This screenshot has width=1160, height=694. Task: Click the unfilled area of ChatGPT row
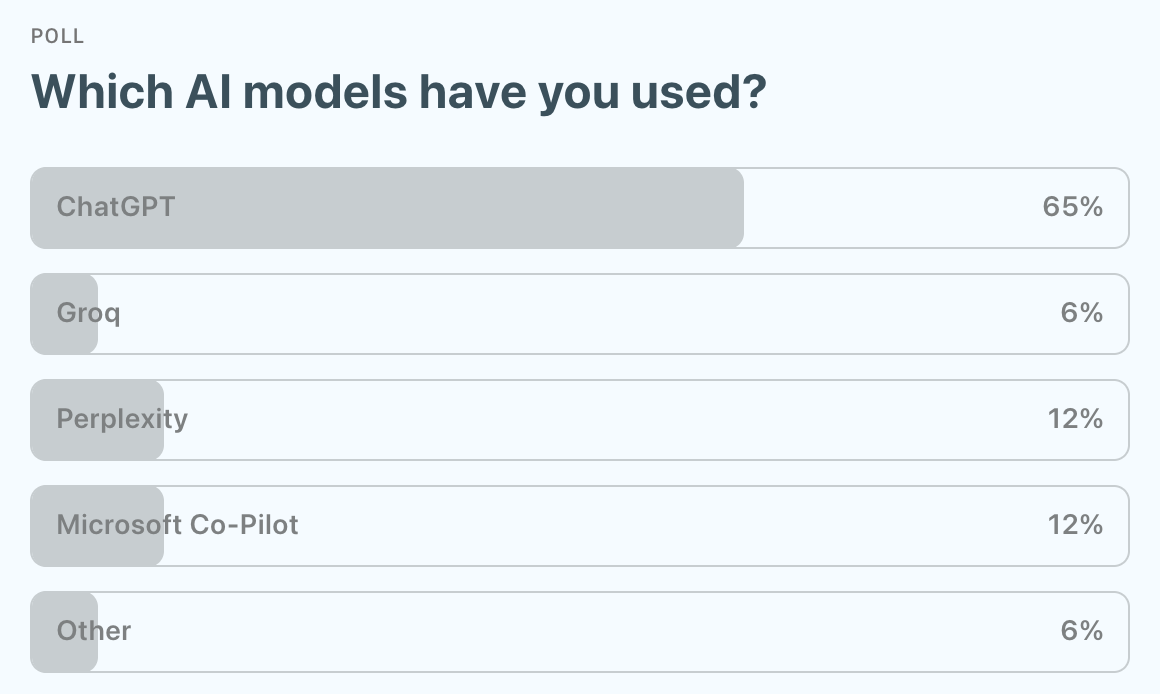(890, 207)
